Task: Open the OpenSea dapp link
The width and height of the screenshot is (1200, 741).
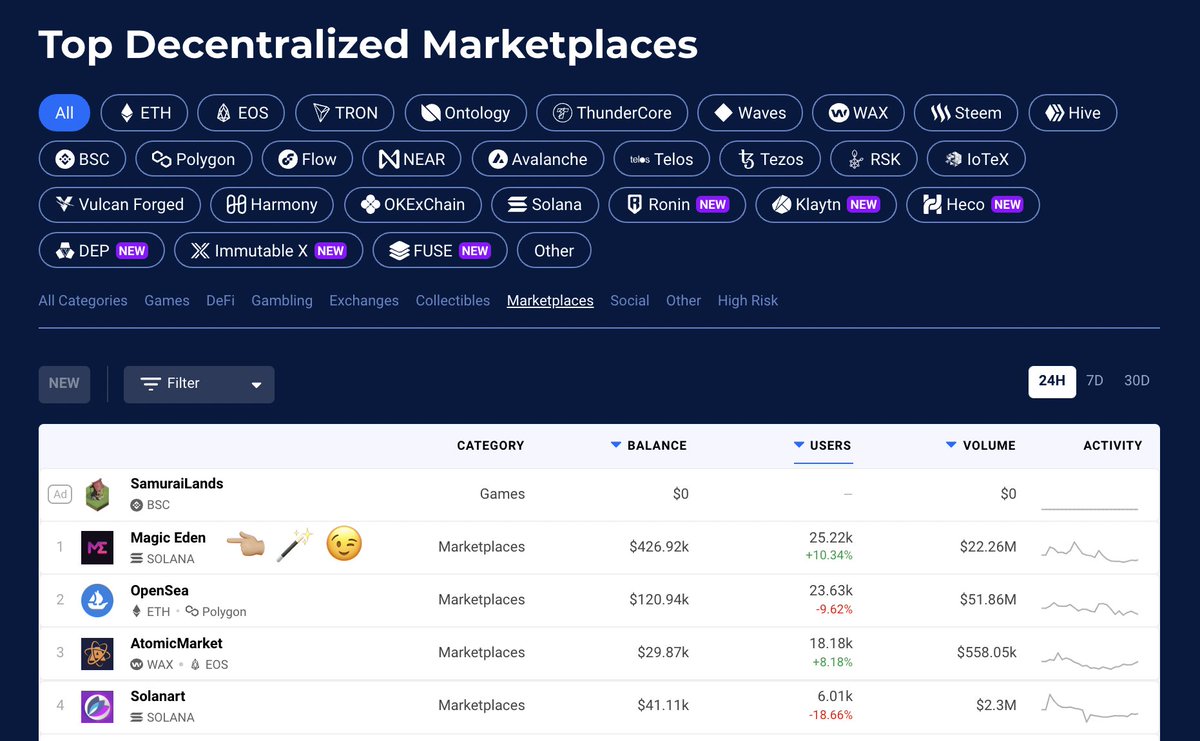Action: (x=160, y=591)
